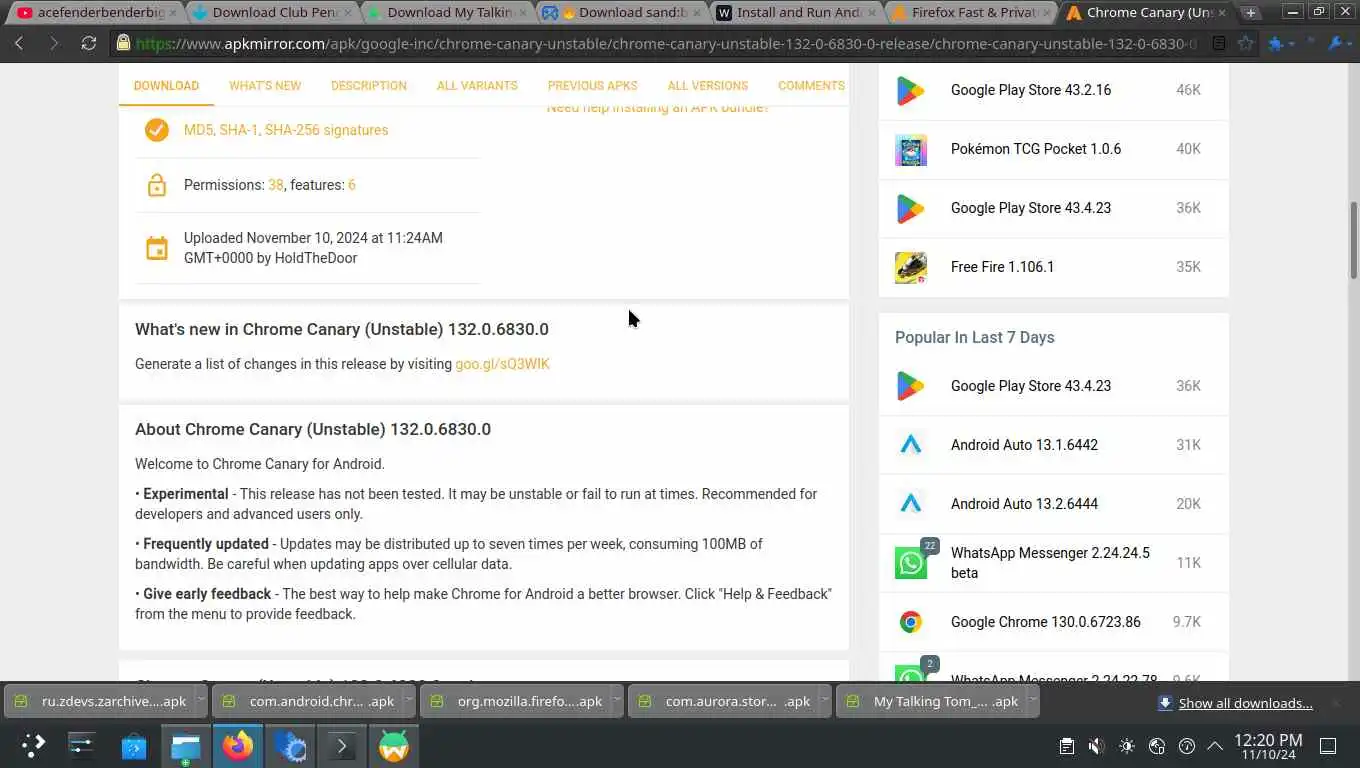Open the goo.gl/sQ3WIK changes link
This screenshot has height=768, width=1360.
[x=502, y=364]
